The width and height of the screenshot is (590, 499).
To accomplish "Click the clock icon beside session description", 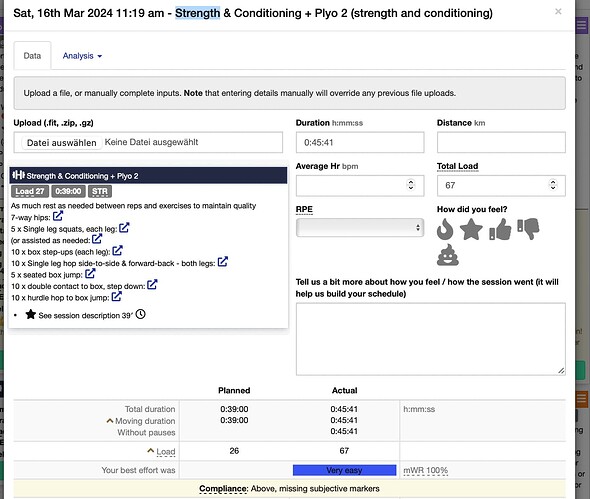I will click(140, 314).
